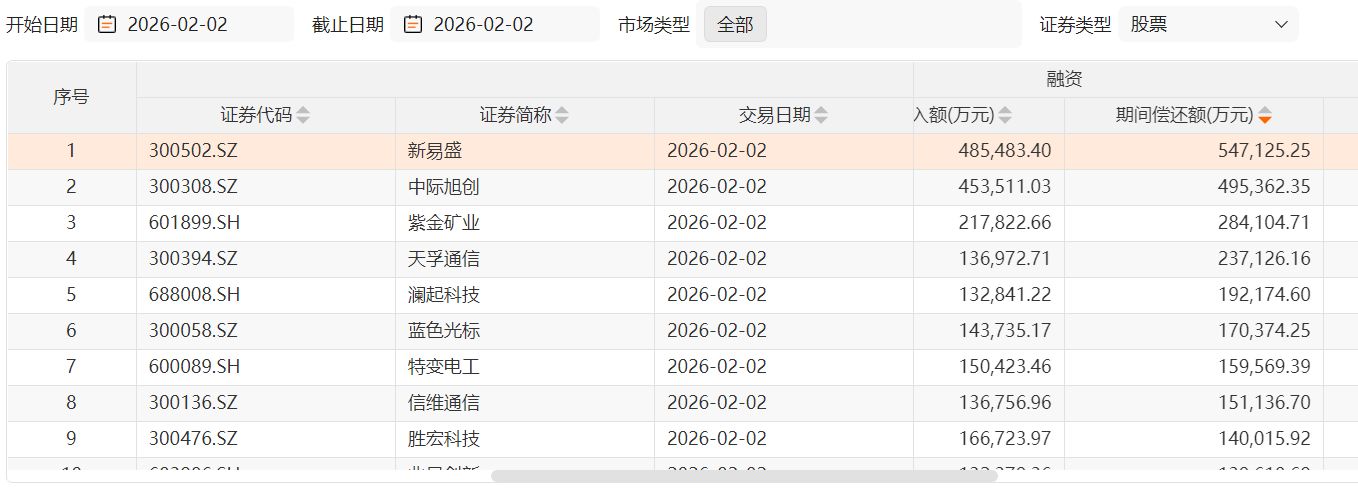Click stock name 胜宏科技

pos(444,440)
